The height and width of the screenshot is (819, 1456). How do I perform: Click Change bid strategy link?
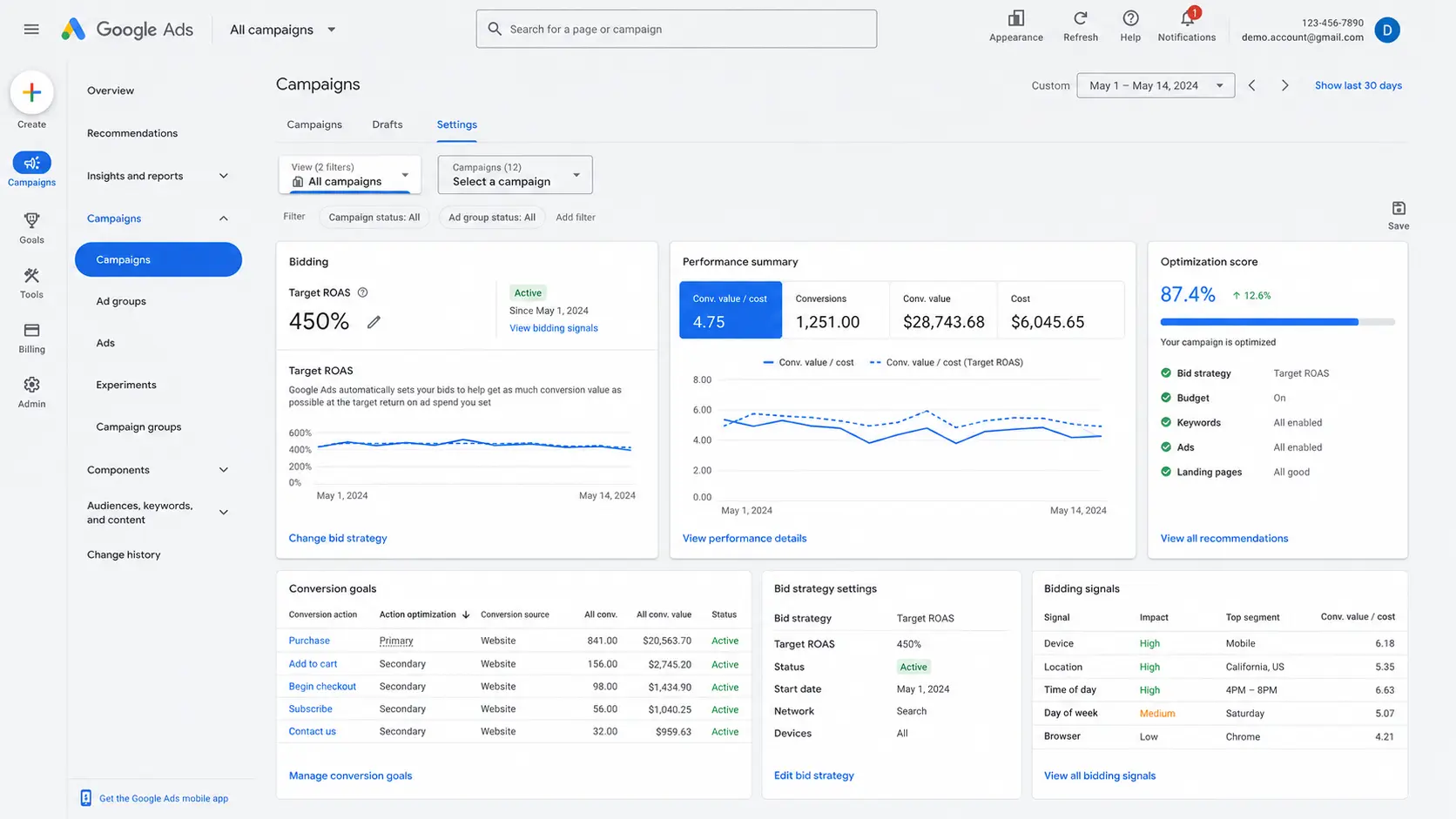click(x=338, y=538)
